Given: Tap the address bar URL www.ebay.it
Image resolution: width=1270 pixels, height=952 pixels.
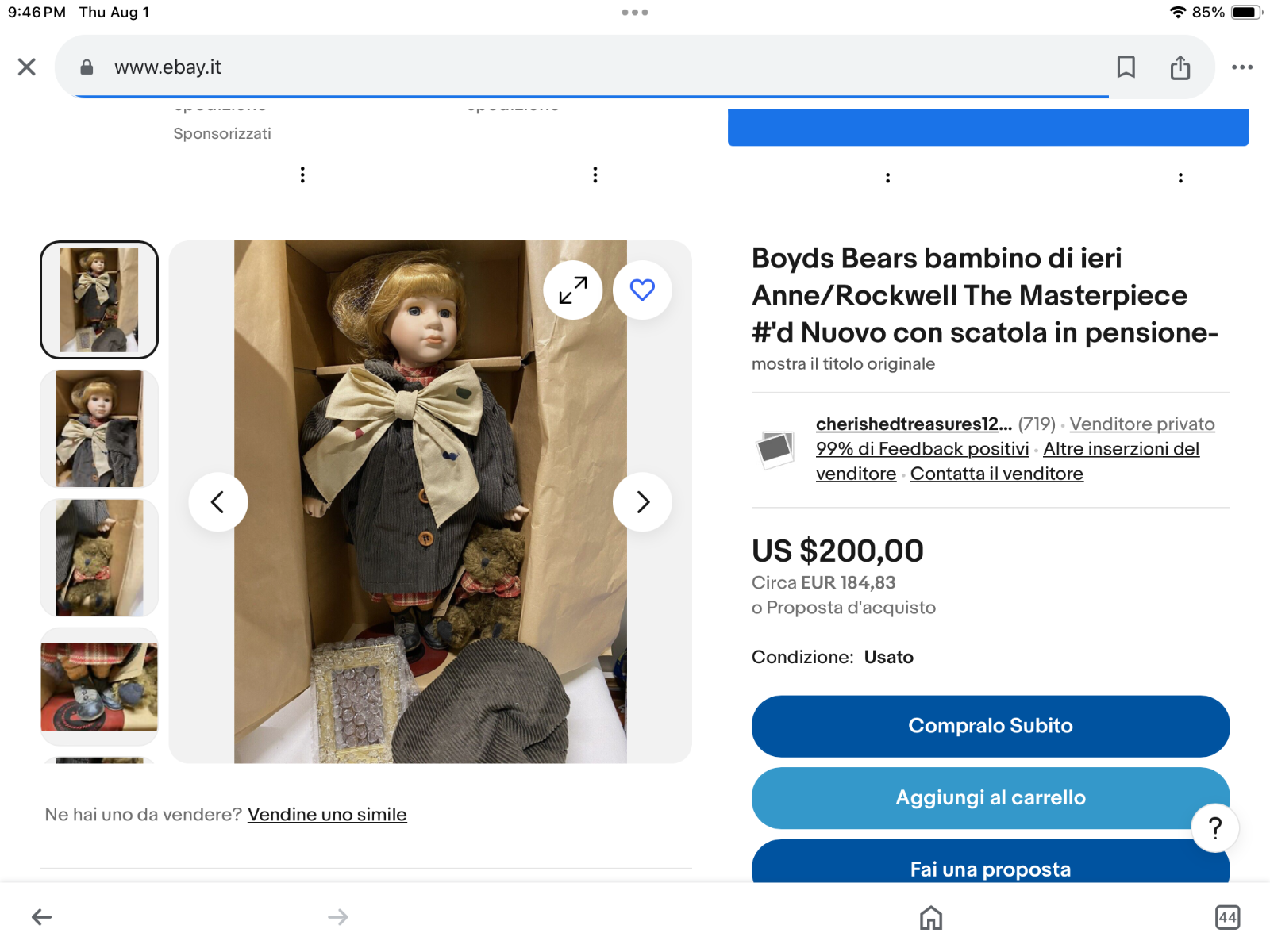Looking at the screenshot, I should pos(167,67).
